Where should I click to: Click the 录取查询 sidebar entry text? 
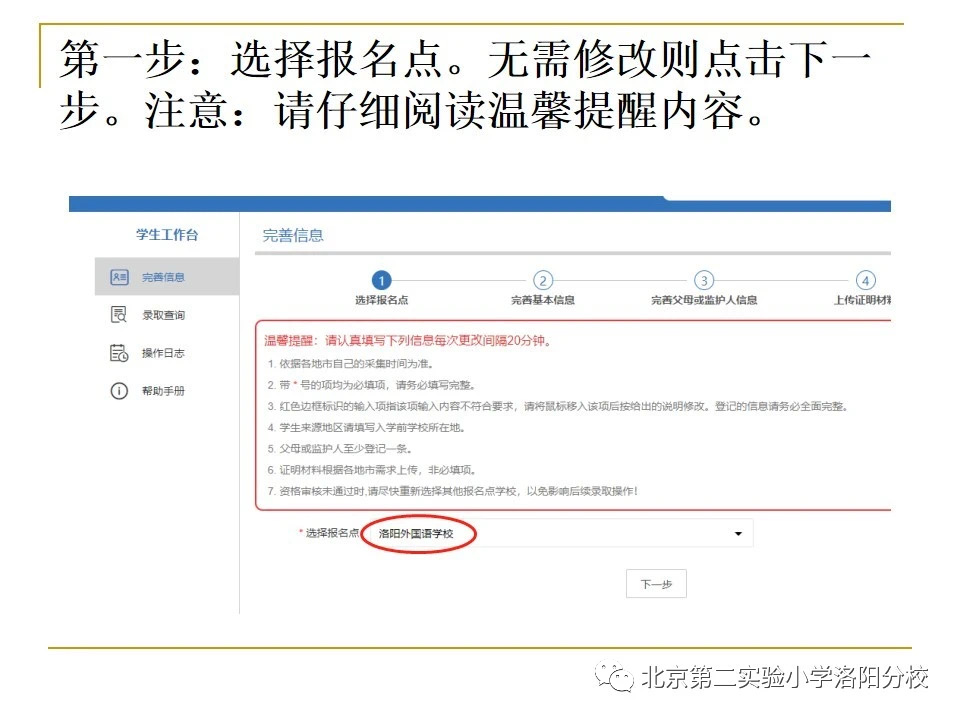163,315
